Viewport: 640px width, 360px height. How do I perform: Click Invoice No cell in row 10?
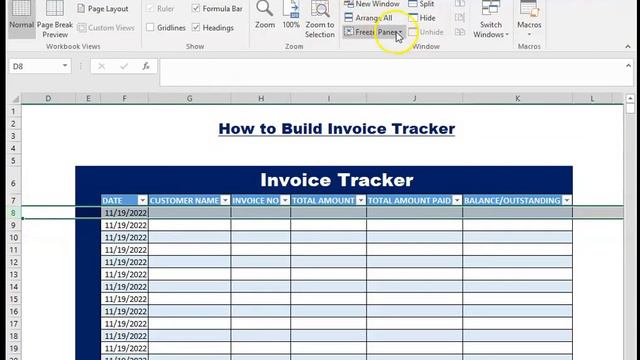click(x=261, y=238)
